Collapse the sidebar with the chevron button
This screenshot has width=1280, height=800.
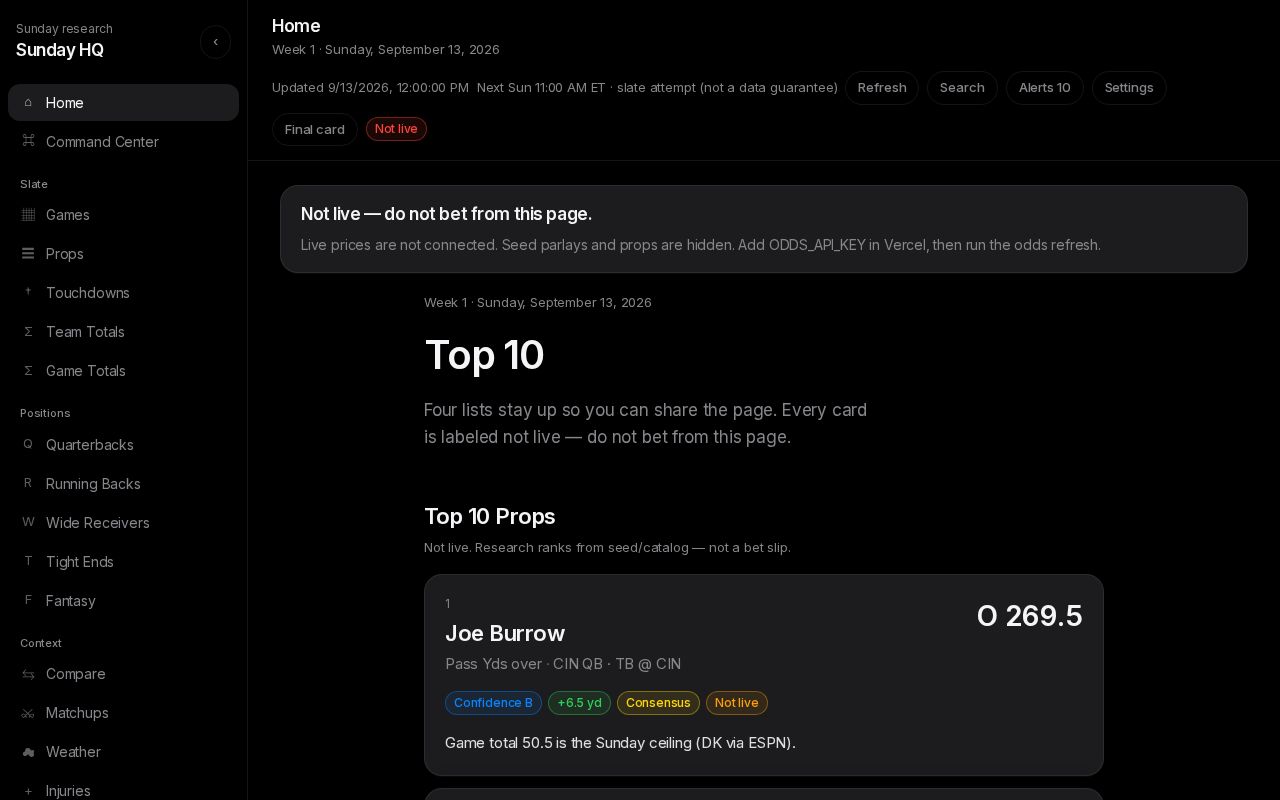point(216,42)
